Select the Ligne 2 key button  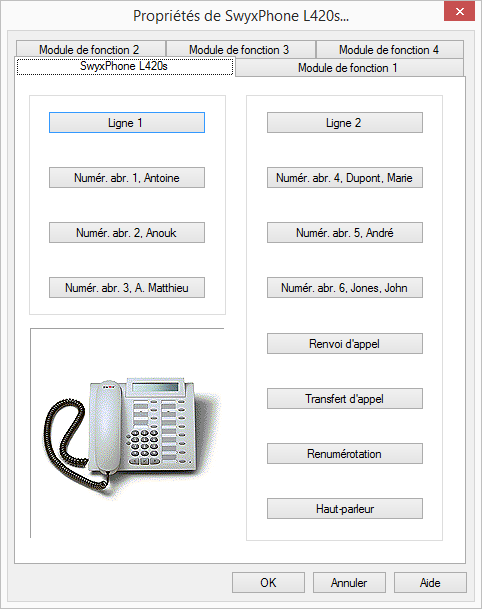[x=345, y=123]
